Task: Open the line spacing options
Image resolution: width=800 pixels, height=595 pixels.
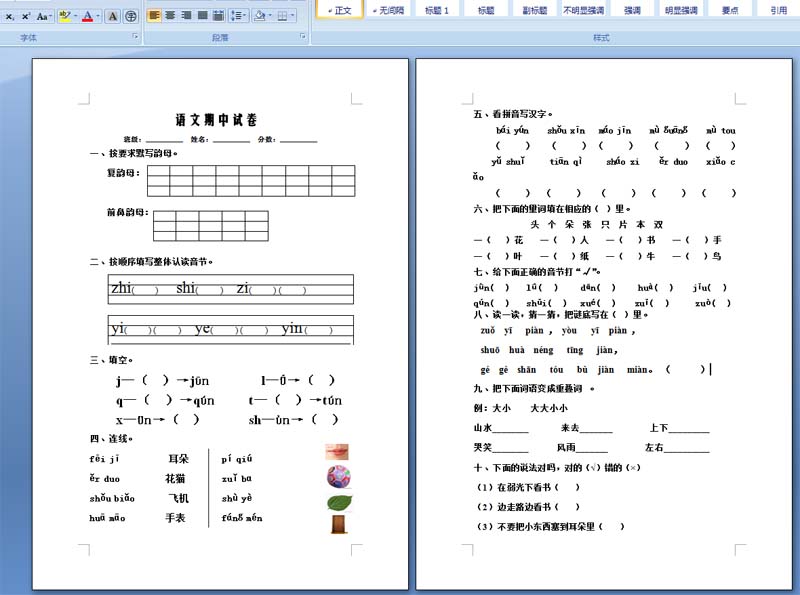Action: 237,16
